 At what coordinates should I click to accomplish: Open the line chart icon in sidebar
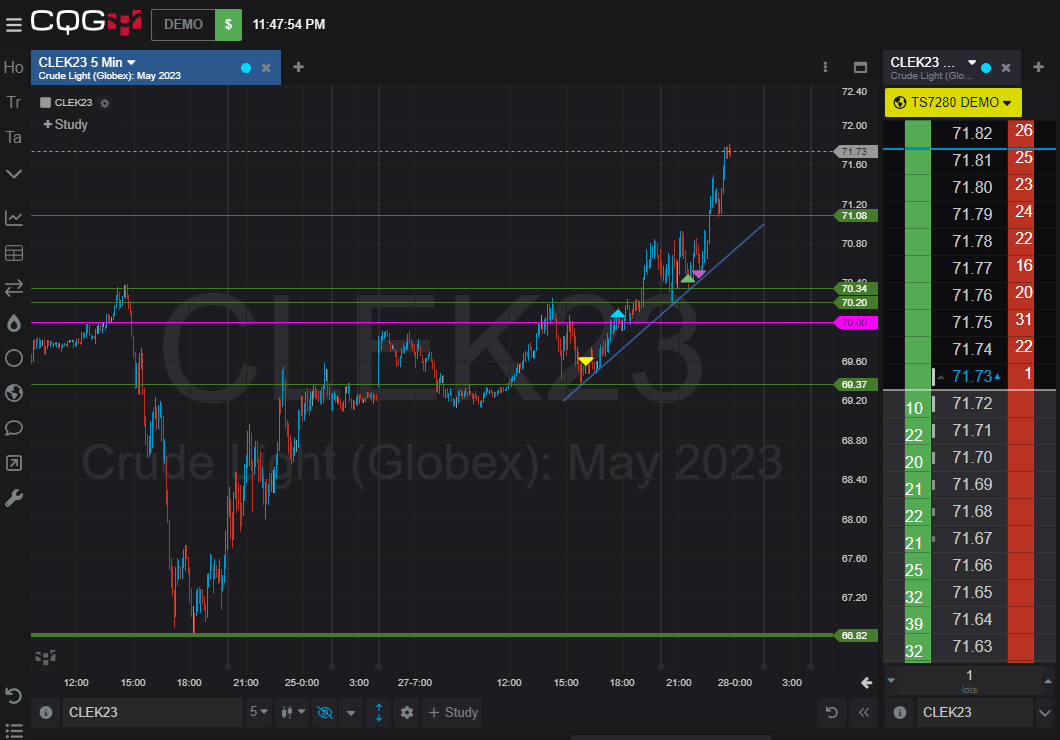pos(14,217)
